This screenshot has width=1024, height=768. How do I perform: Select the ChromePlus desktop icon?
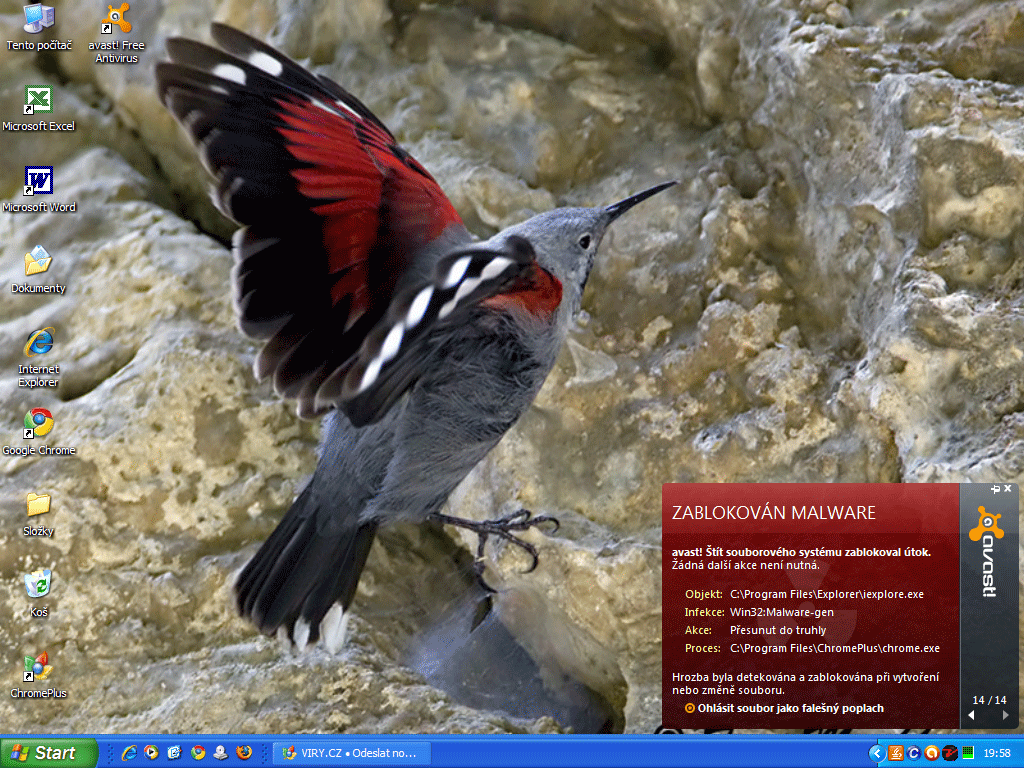(x=38, y=667)
